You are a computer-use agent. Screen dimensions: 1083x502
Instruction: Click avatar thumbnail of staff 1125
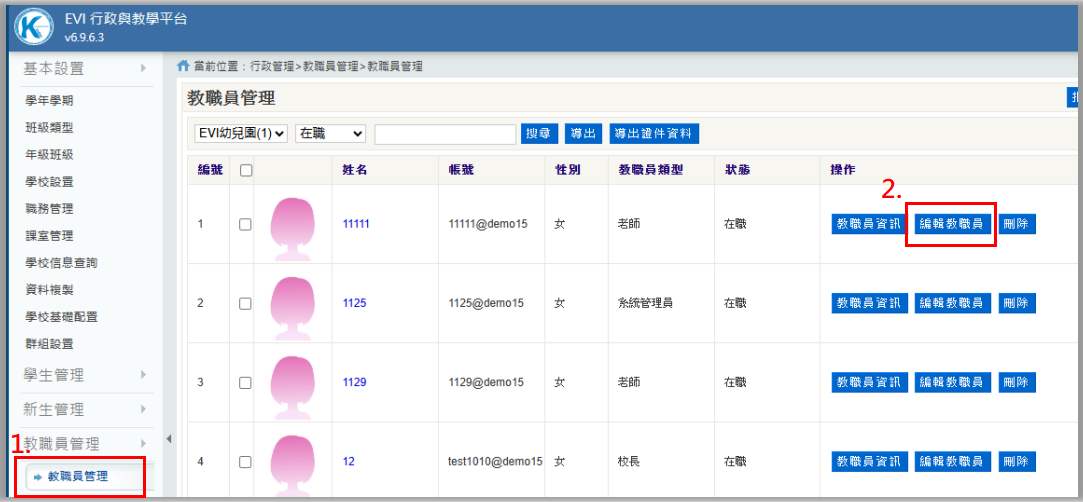coord(293,304)
